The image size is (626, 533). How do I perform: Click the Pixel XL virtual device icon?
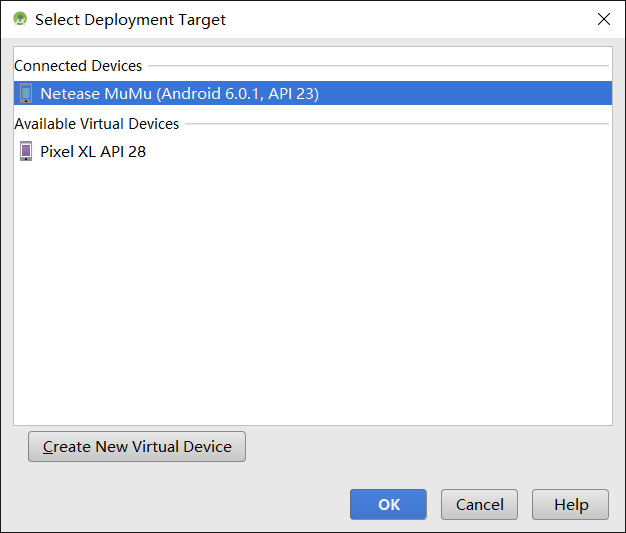[x=26, y=152]
